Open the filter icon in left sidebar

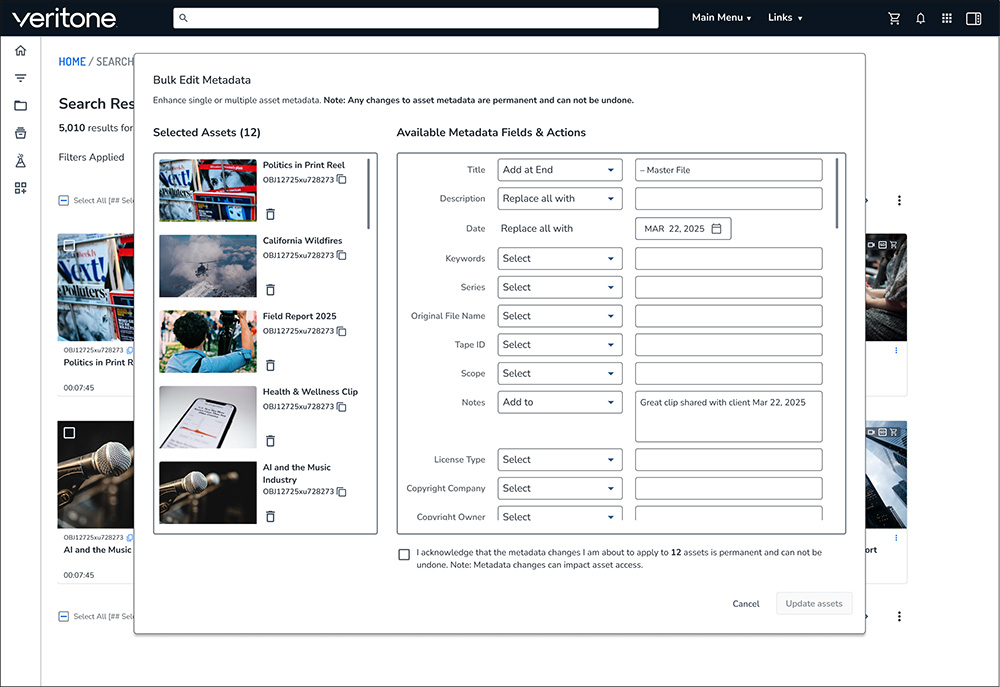coord(20,78)
